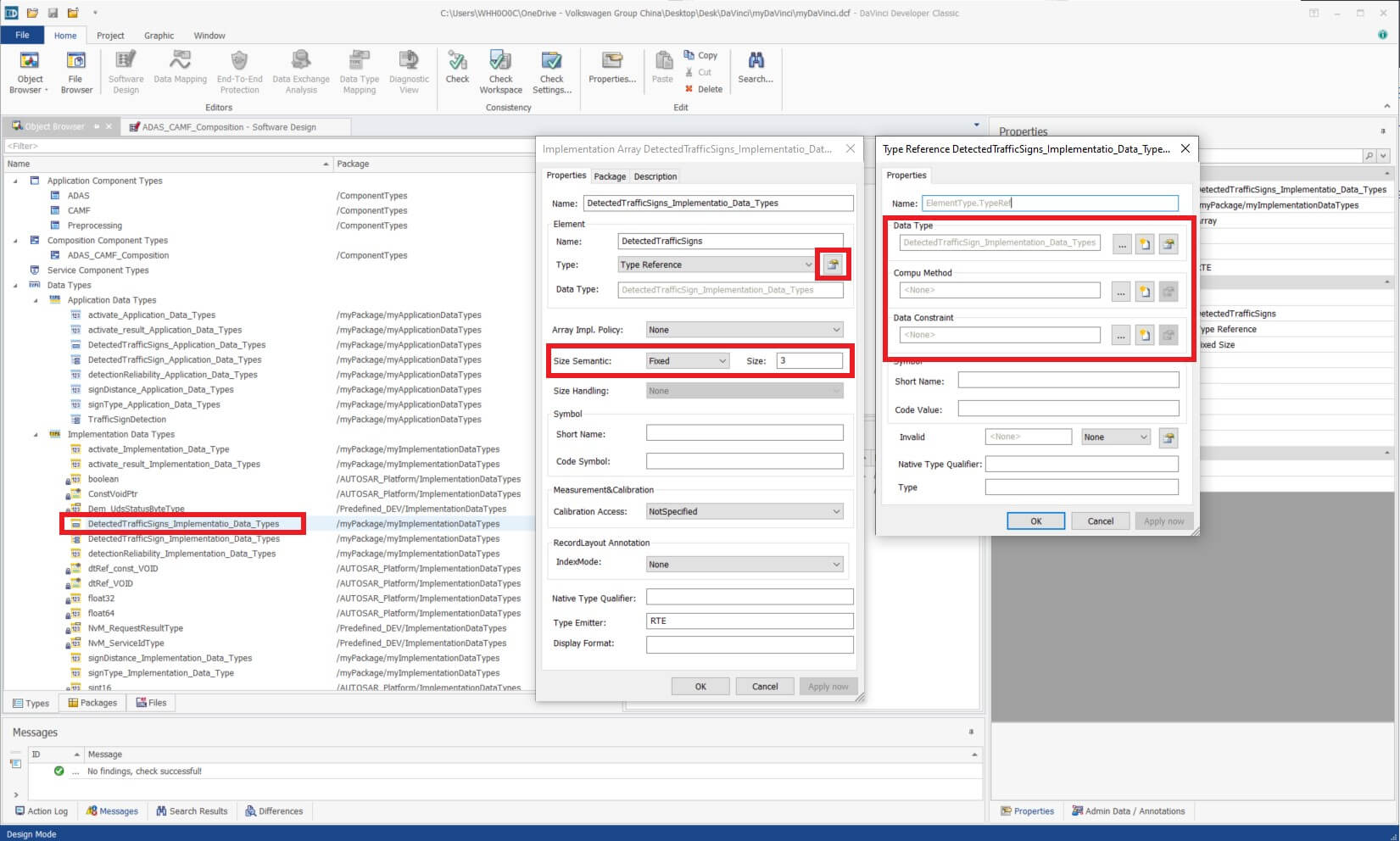Open the Search binoculars tool
This screenshot has width=1400, height=841.
pos(755,68)
